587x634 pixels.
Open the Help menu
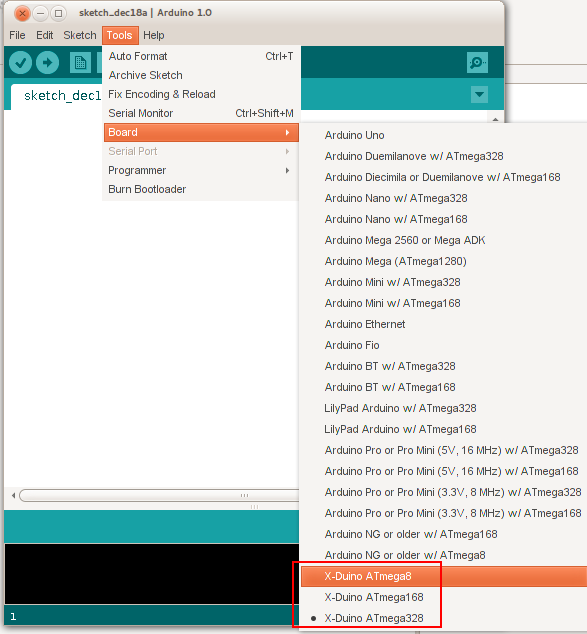(154, 35)
